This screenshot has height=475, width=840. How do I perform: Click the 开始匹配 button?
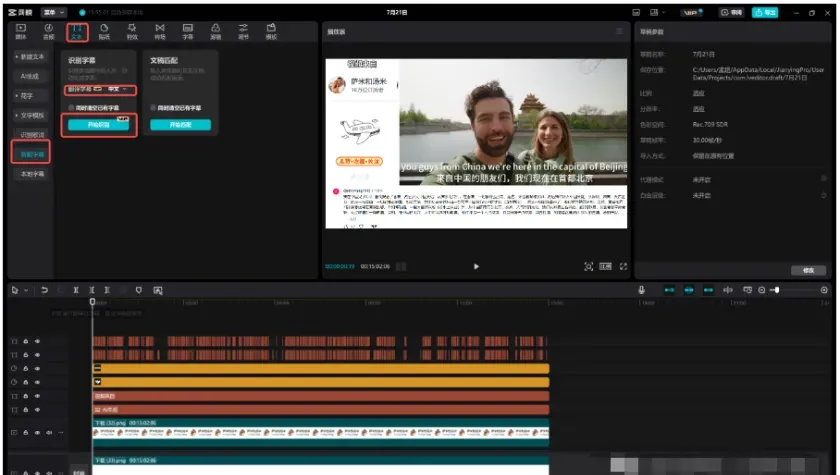181,125
